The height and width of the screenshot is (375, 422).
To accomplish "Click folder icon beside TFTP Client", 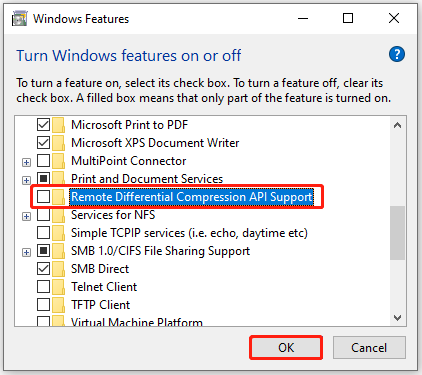I will (58, 305).
